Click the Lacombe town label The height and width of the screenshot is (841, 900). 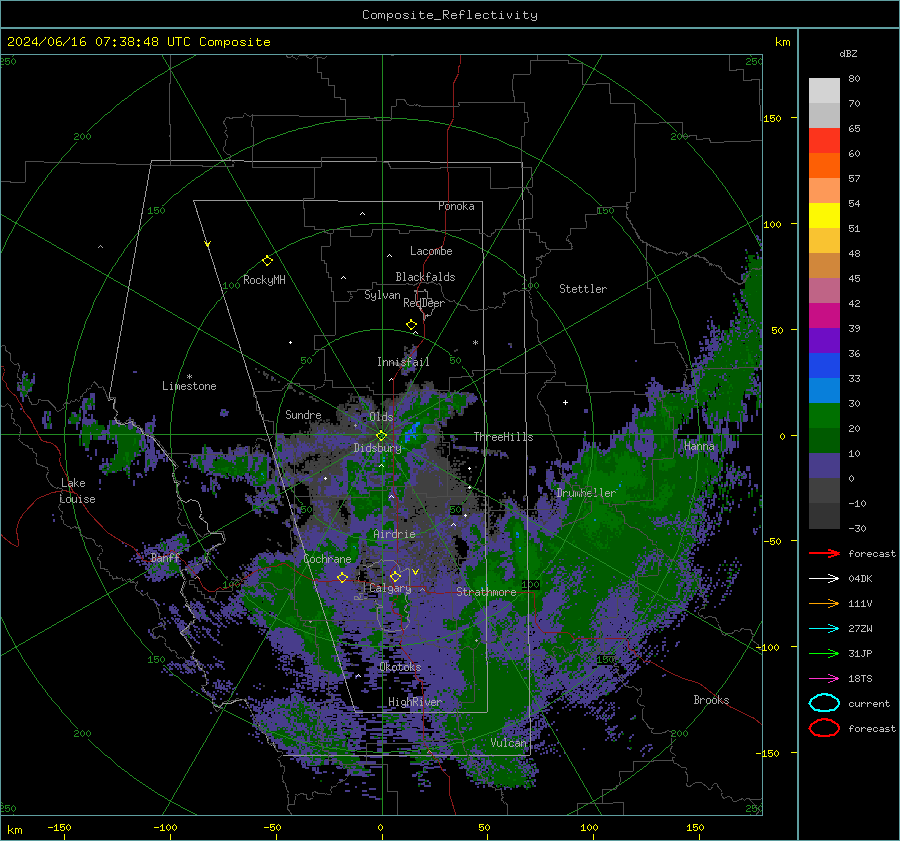click(x=431, y=251)
